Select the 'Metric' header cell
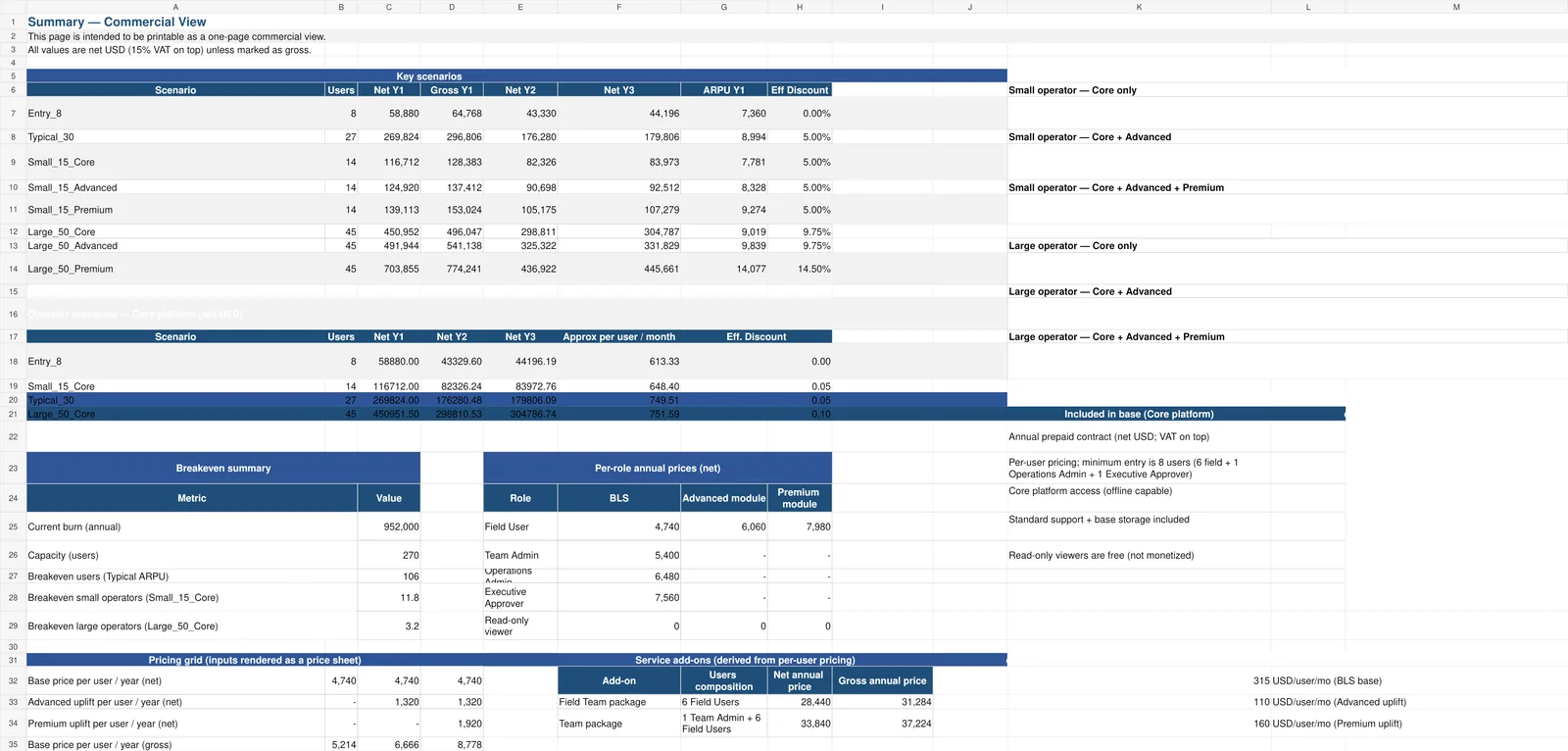The height and width of the screenshot is (751, 1568). click(192, 498)
